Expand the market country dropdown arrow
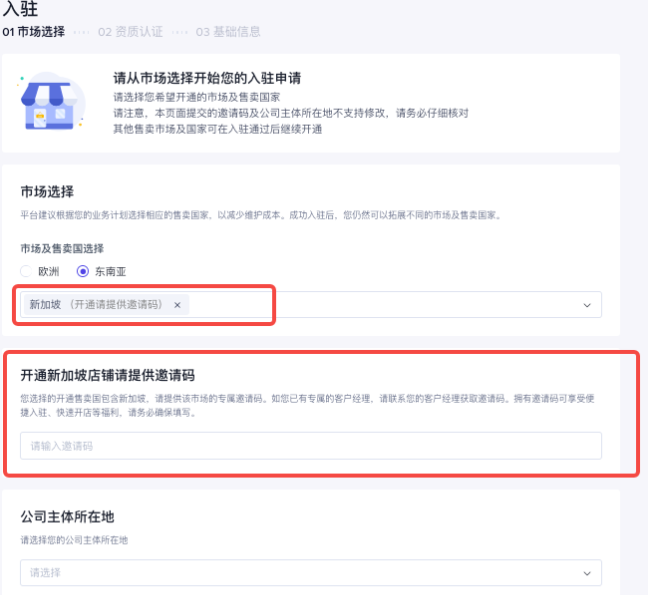 [587, 305]
